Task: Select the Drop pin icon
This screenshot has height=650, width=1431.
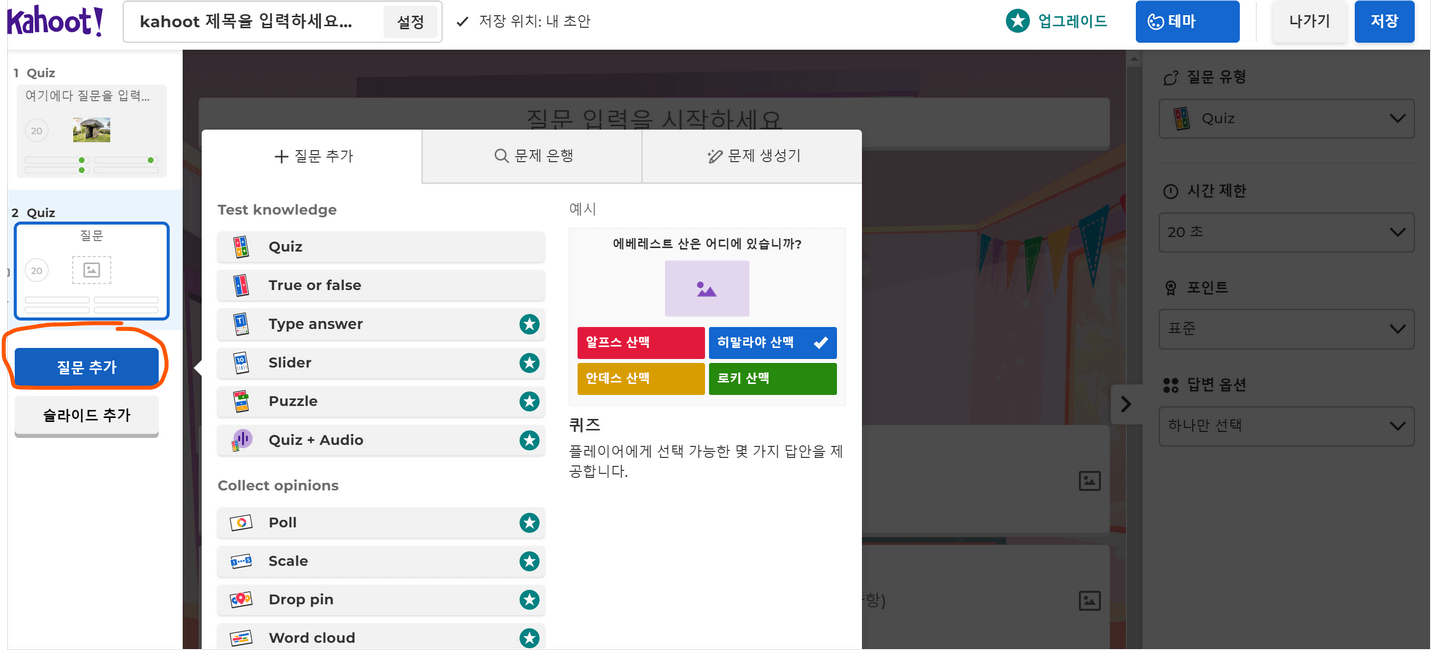Action: pos(240,600)
